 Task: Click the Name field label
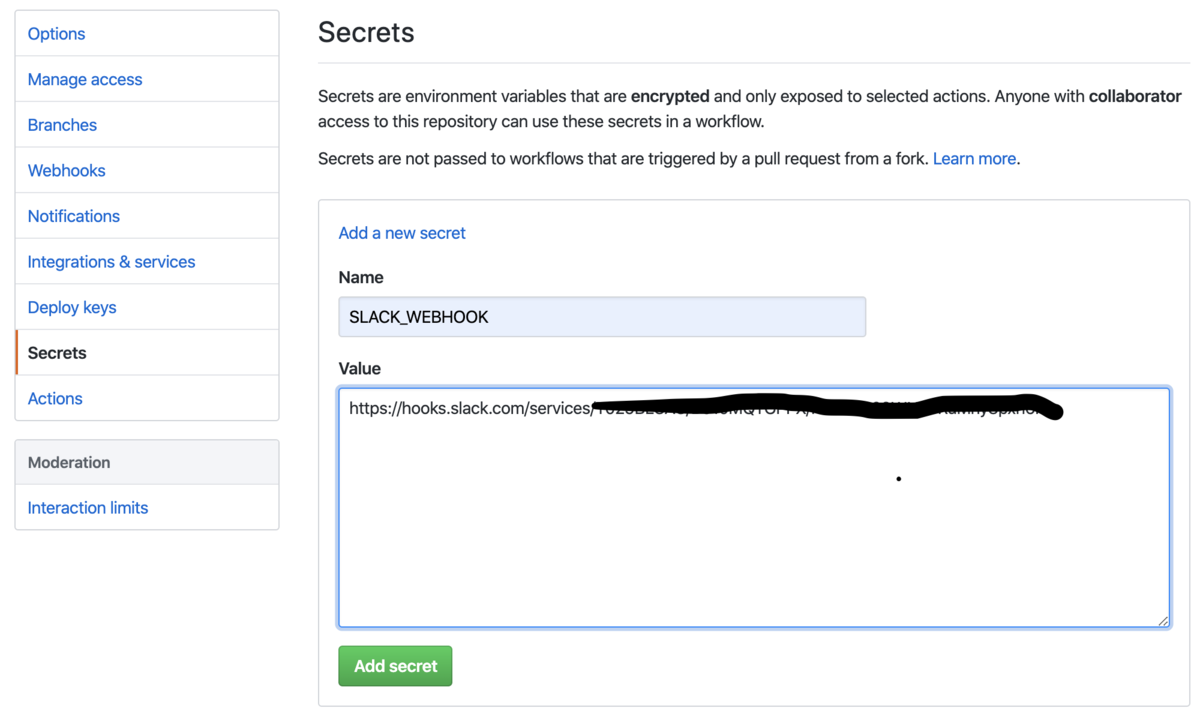click(361, 278)
